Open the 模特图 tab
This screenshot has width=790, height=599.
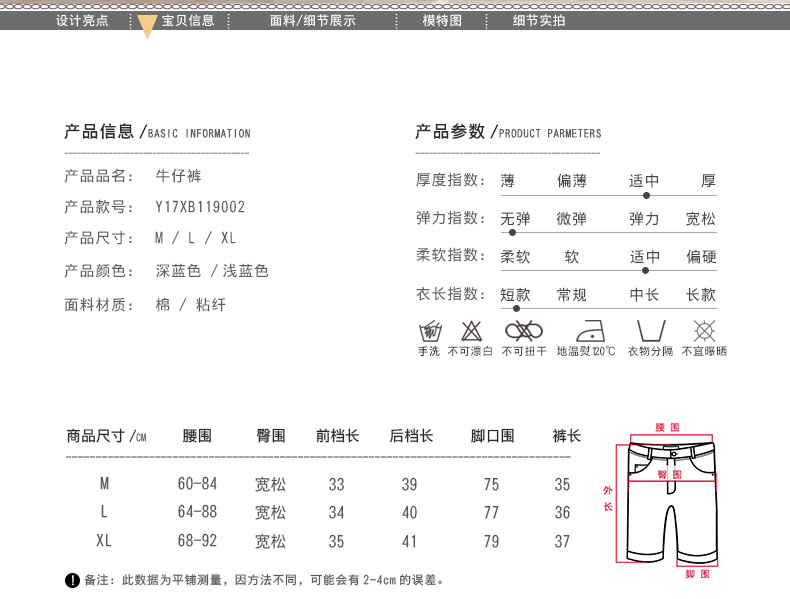click(442, 21)
